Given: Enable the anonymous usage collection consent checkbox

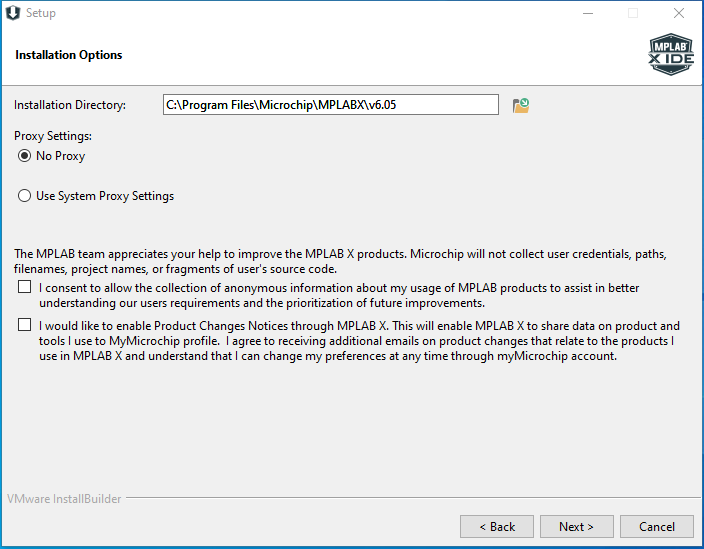Looking at the screenshot, I should (x=25, y=287).
